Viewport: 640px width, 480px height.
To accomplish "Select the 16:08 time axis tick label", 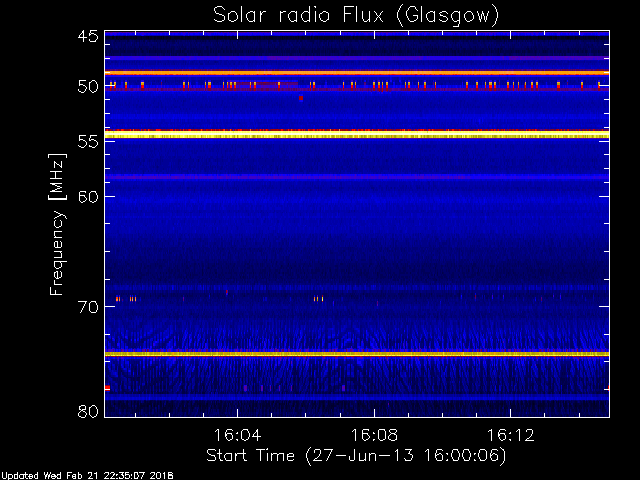I will 374,436.
